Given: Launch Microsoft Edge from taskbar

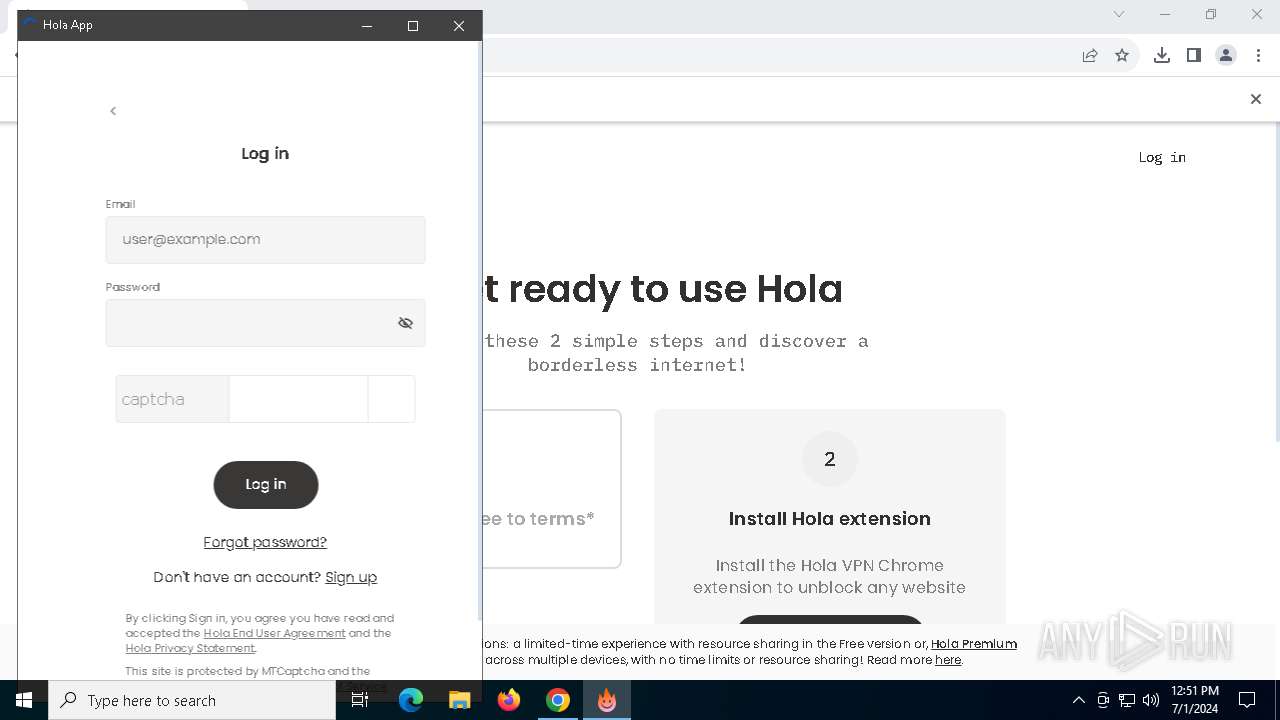Looking at the screenshot, I should tap(411, 700).
